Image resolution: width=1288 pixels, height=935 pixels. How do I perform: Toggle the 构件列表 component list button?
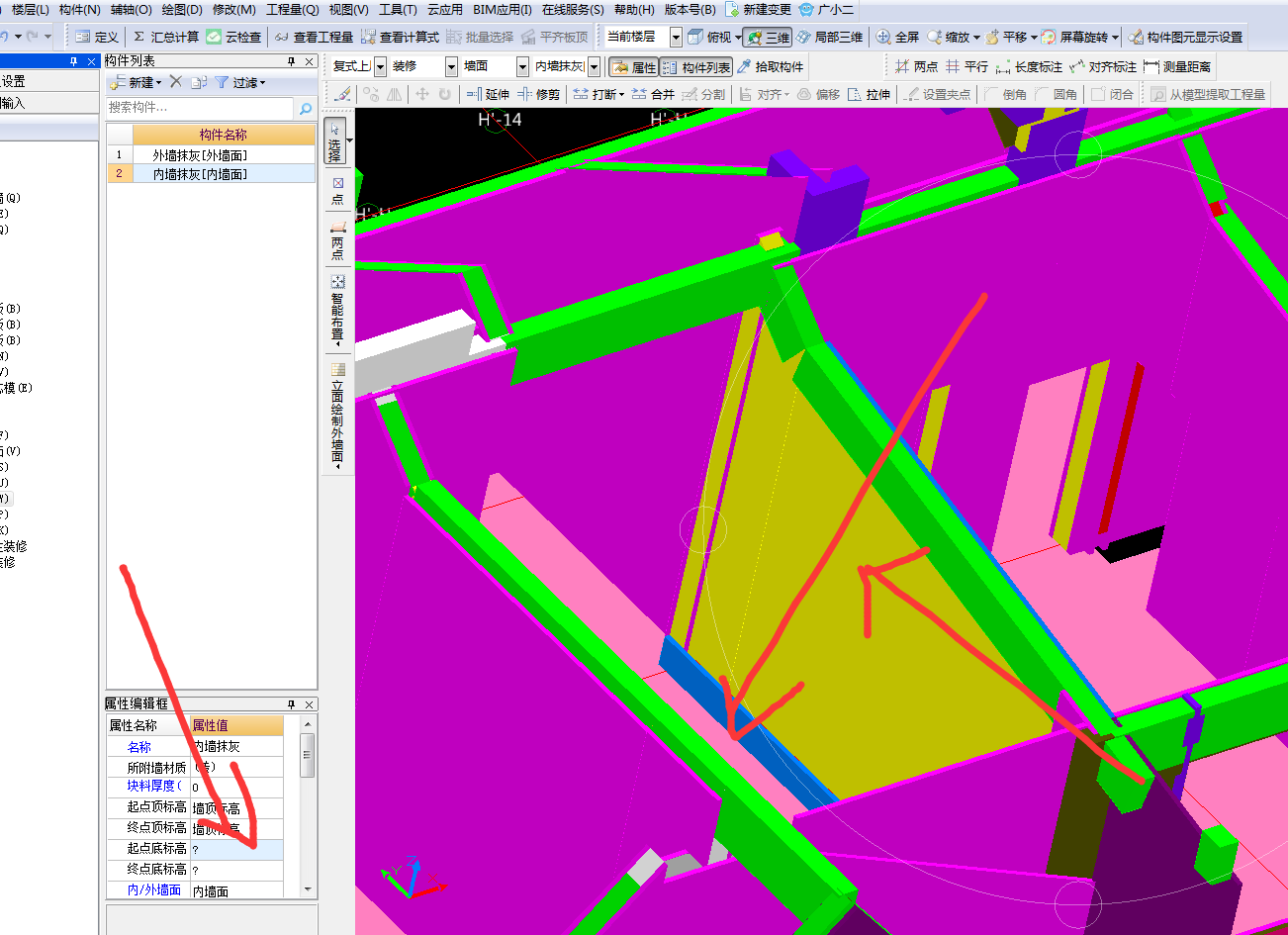click(x=696, y=67)
